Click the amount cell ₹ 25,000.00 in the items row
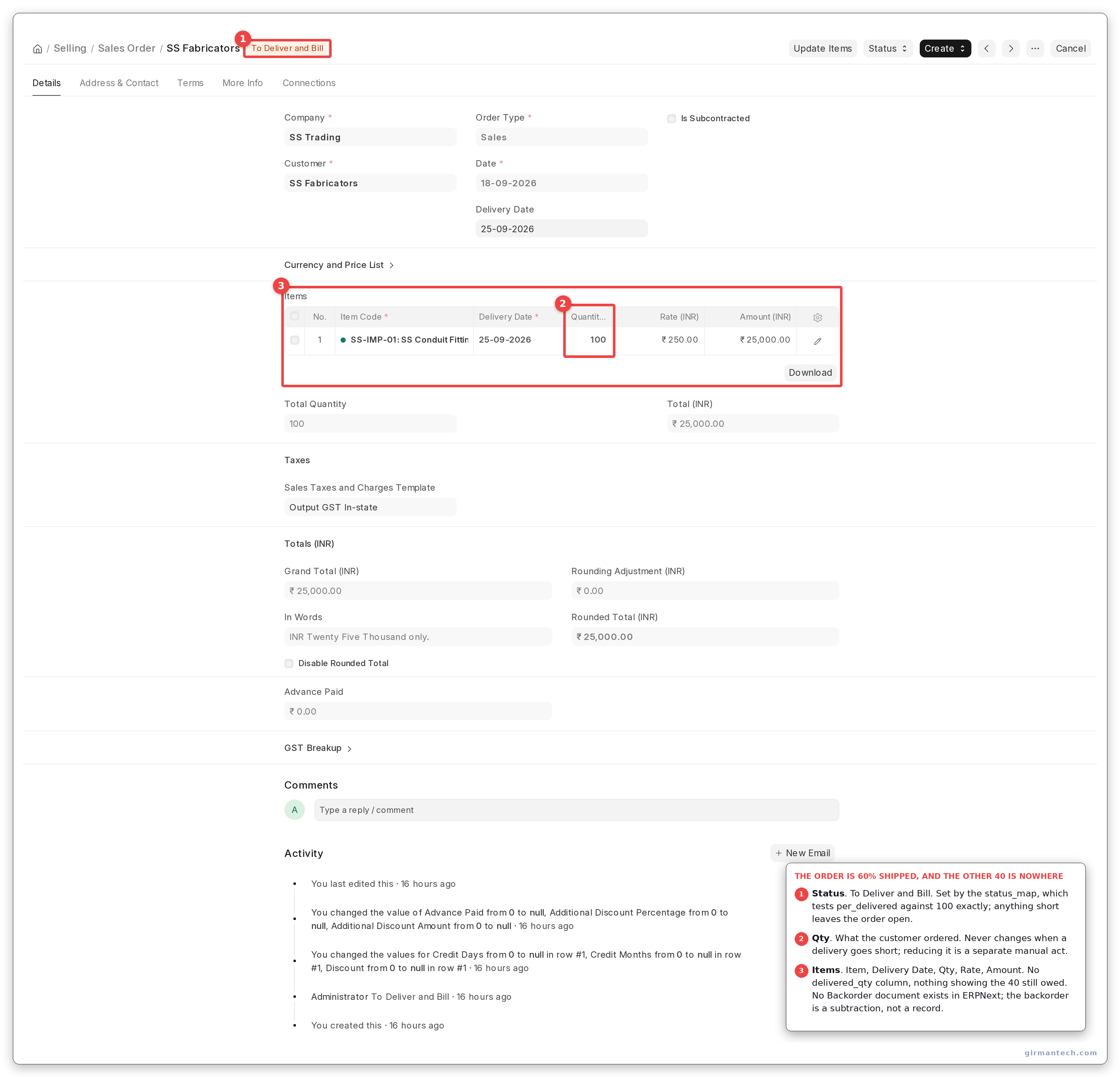Screen dimensions: 1120x1077 750,340
